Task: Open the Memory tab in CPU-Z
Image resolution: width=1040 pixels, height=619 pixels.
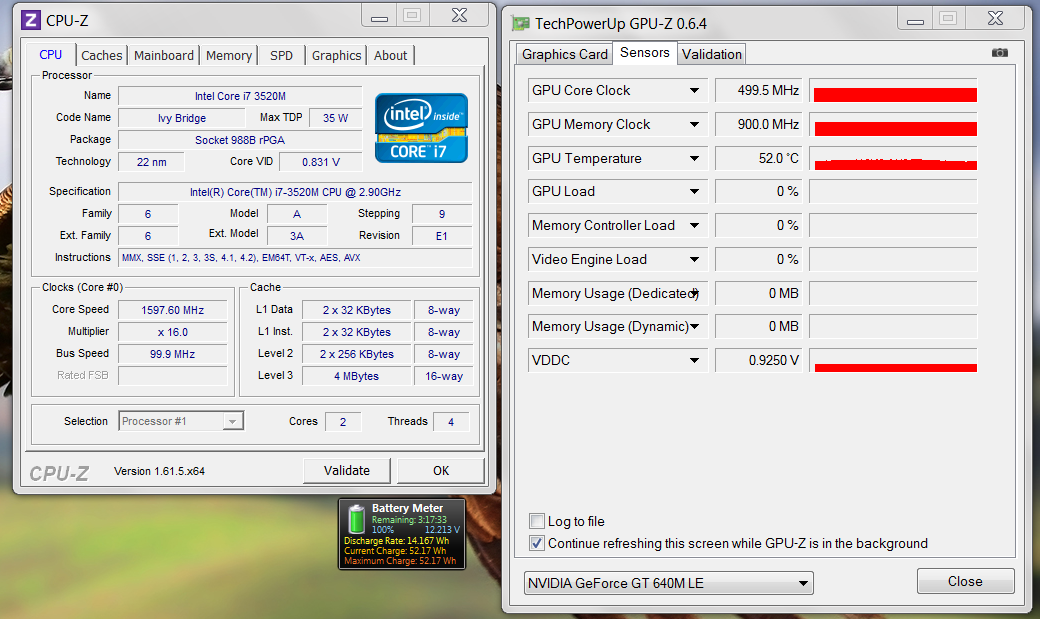Action: coord(229,56)
